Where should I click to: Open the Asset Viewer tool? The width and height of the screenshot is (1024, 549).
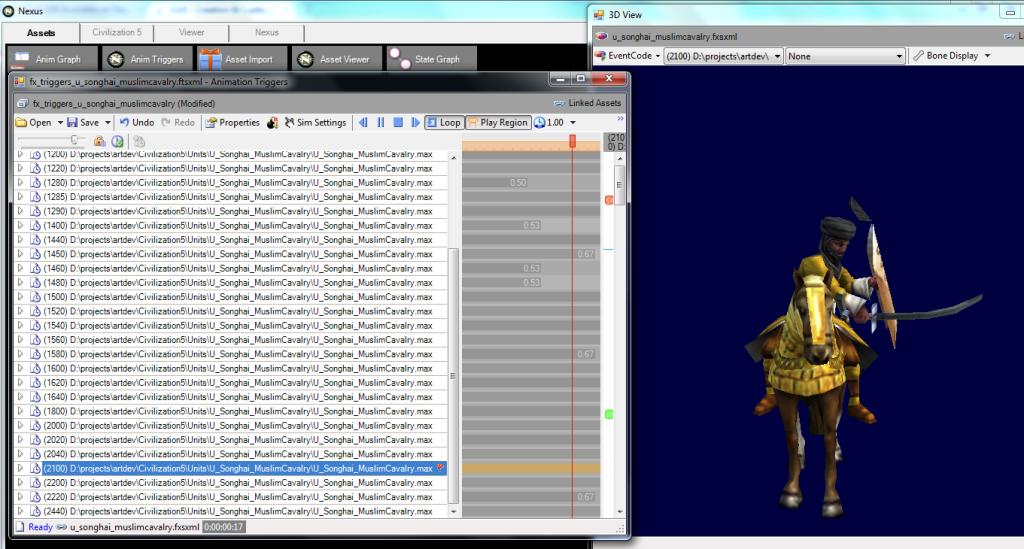[x=336, y=59]
